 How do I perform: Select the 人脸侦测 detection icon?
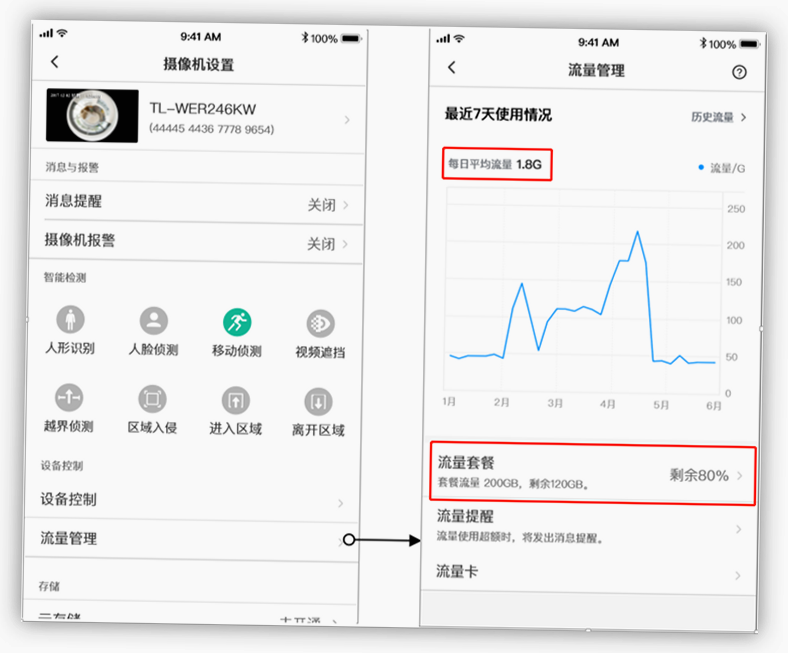click(154, 321)
